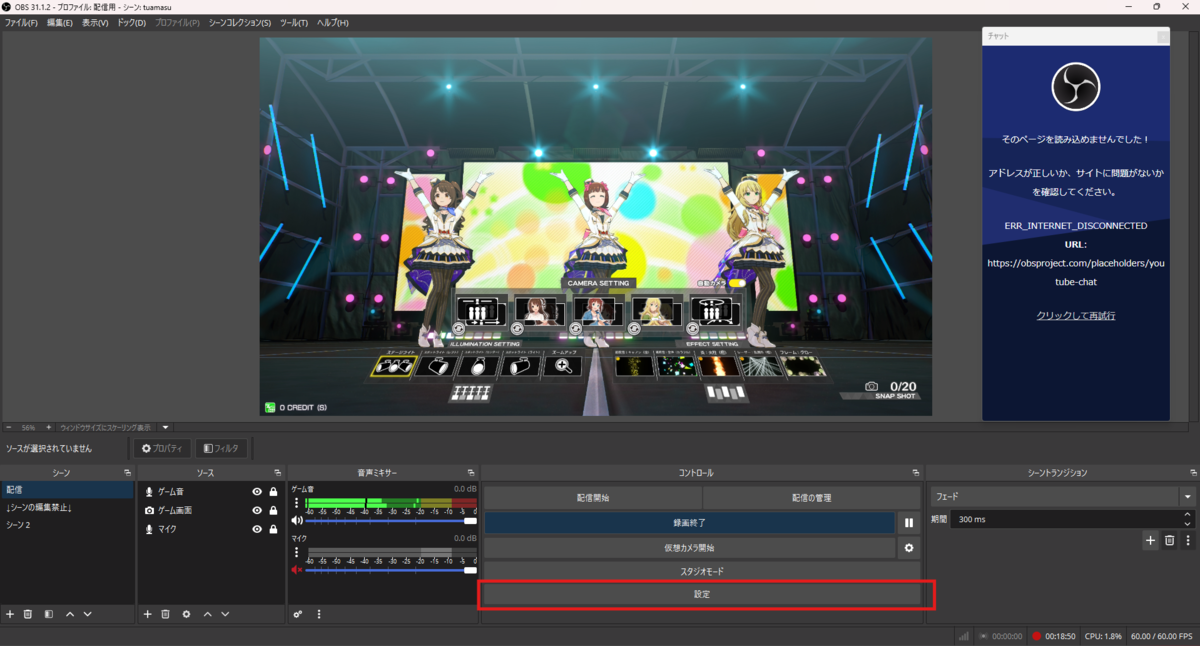
Task: Open 編集(E) menu
Action: pyautogui.click(x=60, y=22)
